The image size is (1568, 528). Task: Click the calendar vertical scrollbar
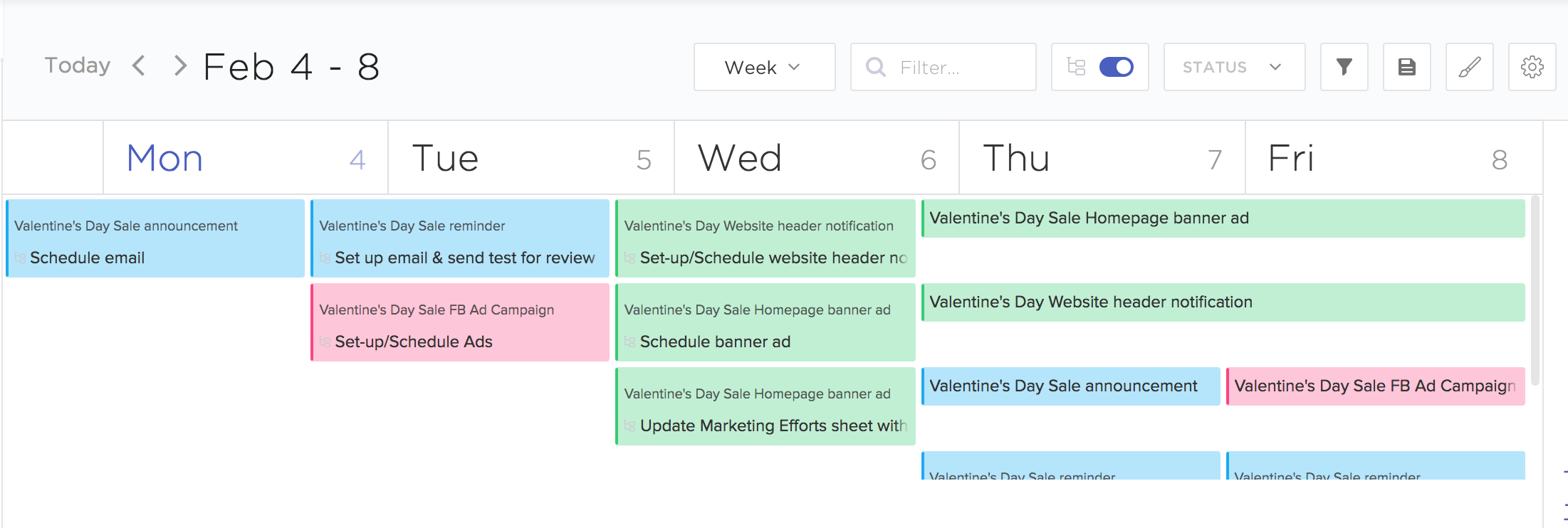1535,290
